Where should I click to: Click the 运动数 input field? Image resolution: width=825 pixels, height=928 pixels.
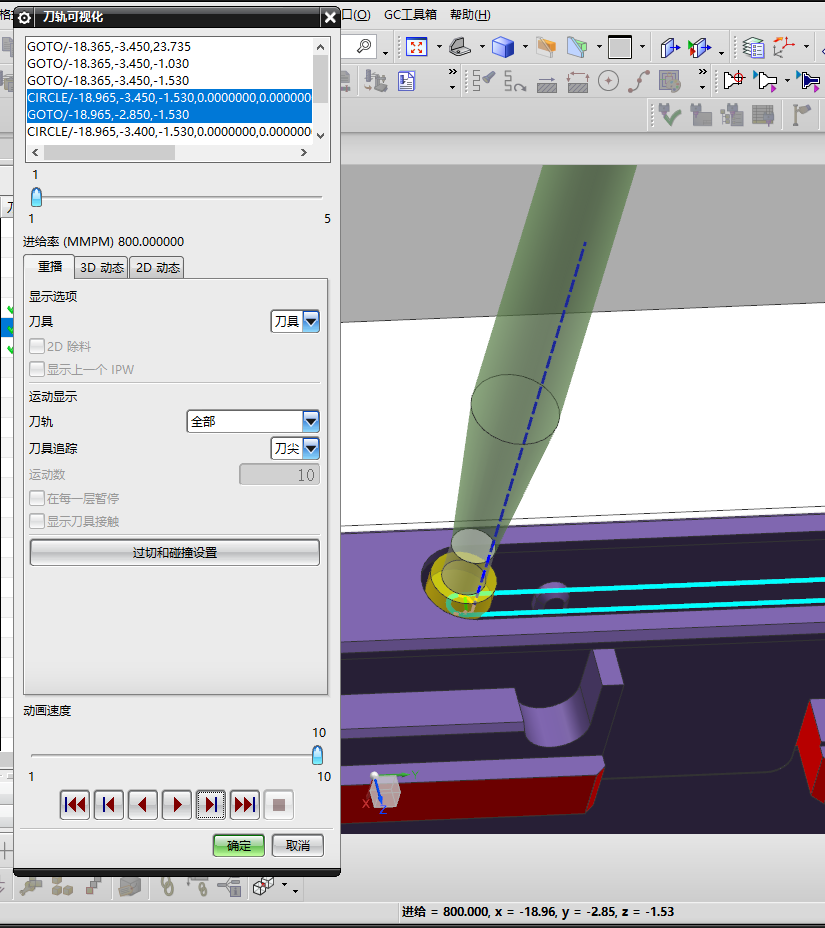[x=279, y=475]
